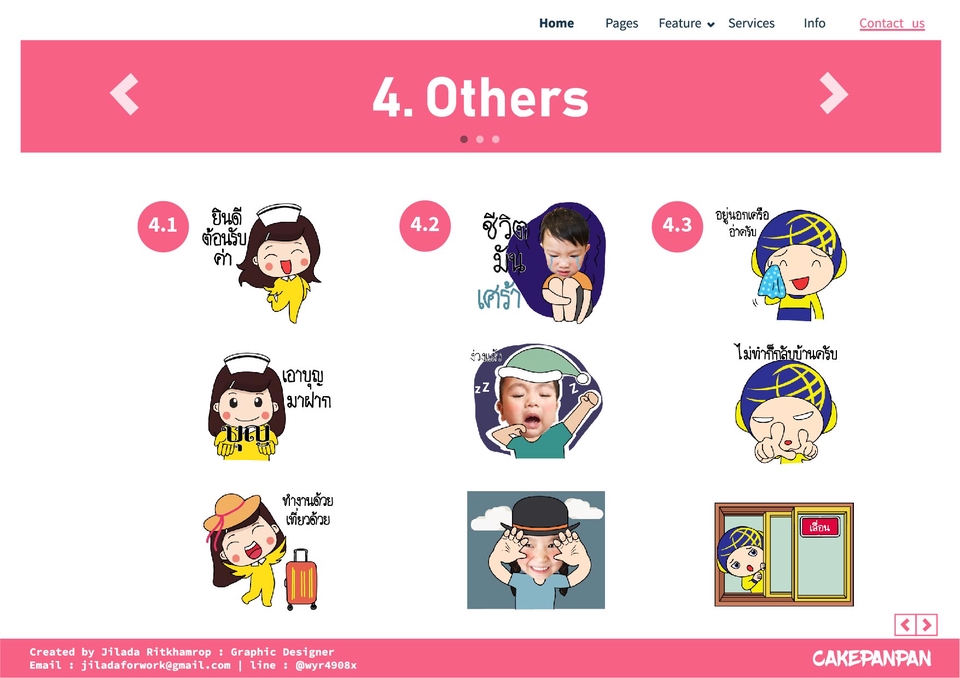Open the sleeping baby with nightcap sticker
The width and height of the screenshot is (960, 678).
tap(535, 401)
